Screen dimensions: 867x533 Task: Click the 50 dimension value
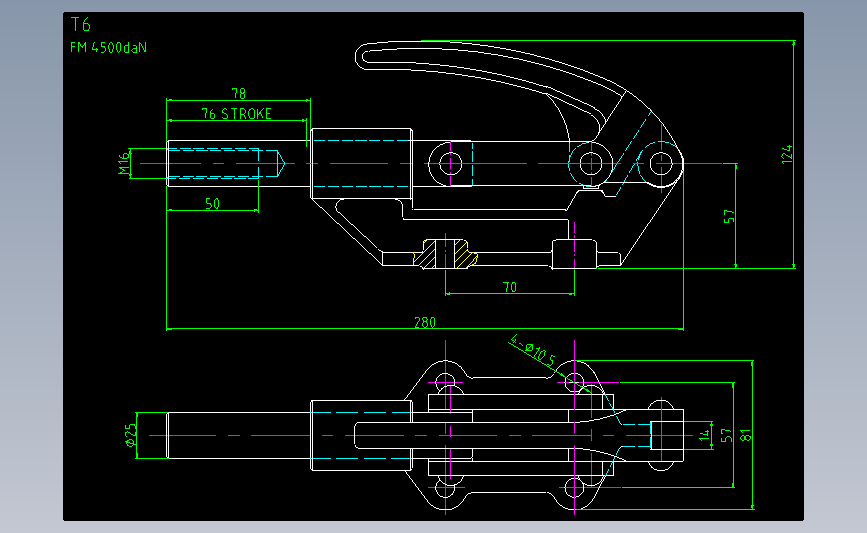click(x=212, y=203)
